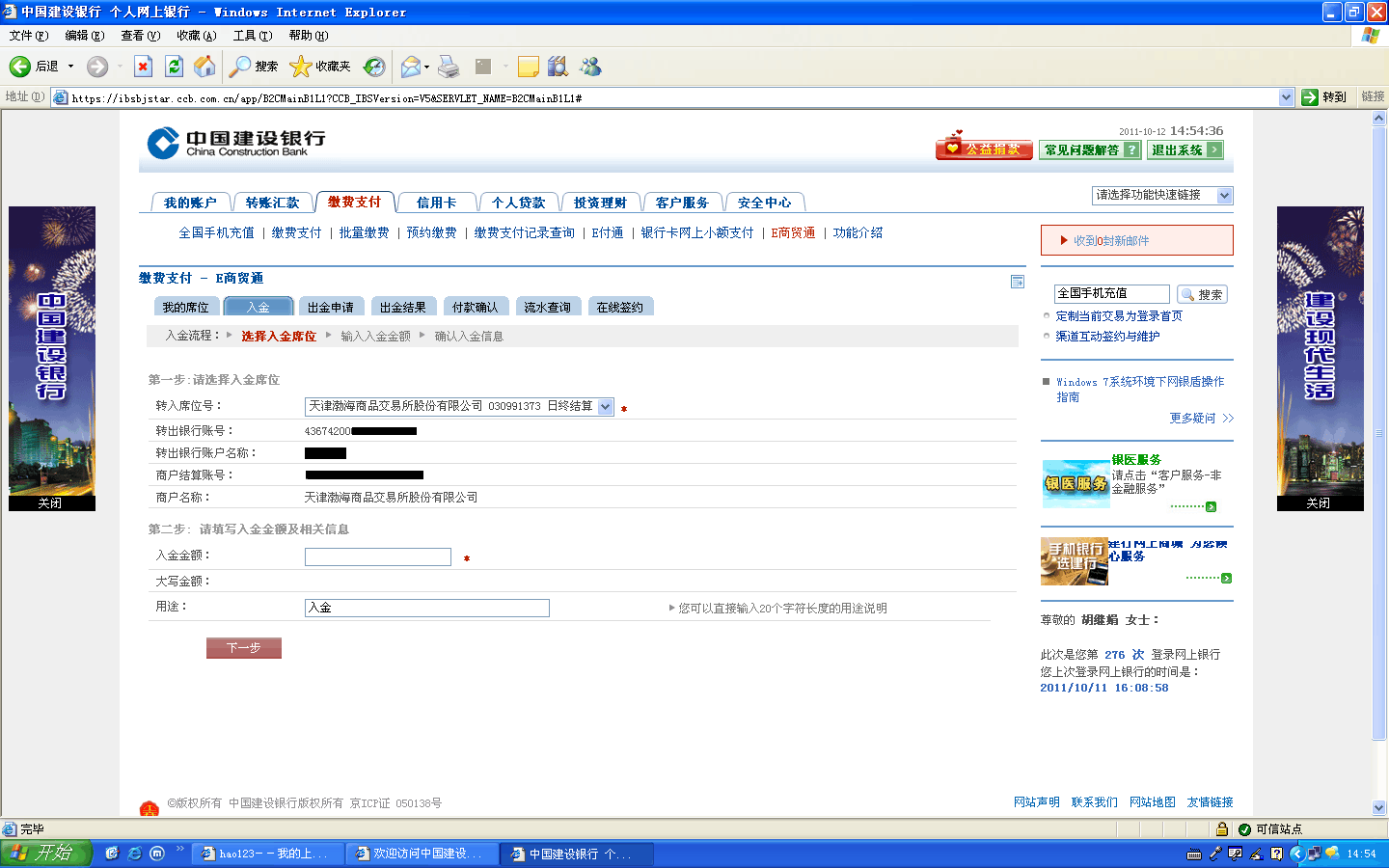This screenshot has height=868, width=1389.
Task: Open the 功能介绍 link
Action: pyautogui.click(x=858, y=233)
